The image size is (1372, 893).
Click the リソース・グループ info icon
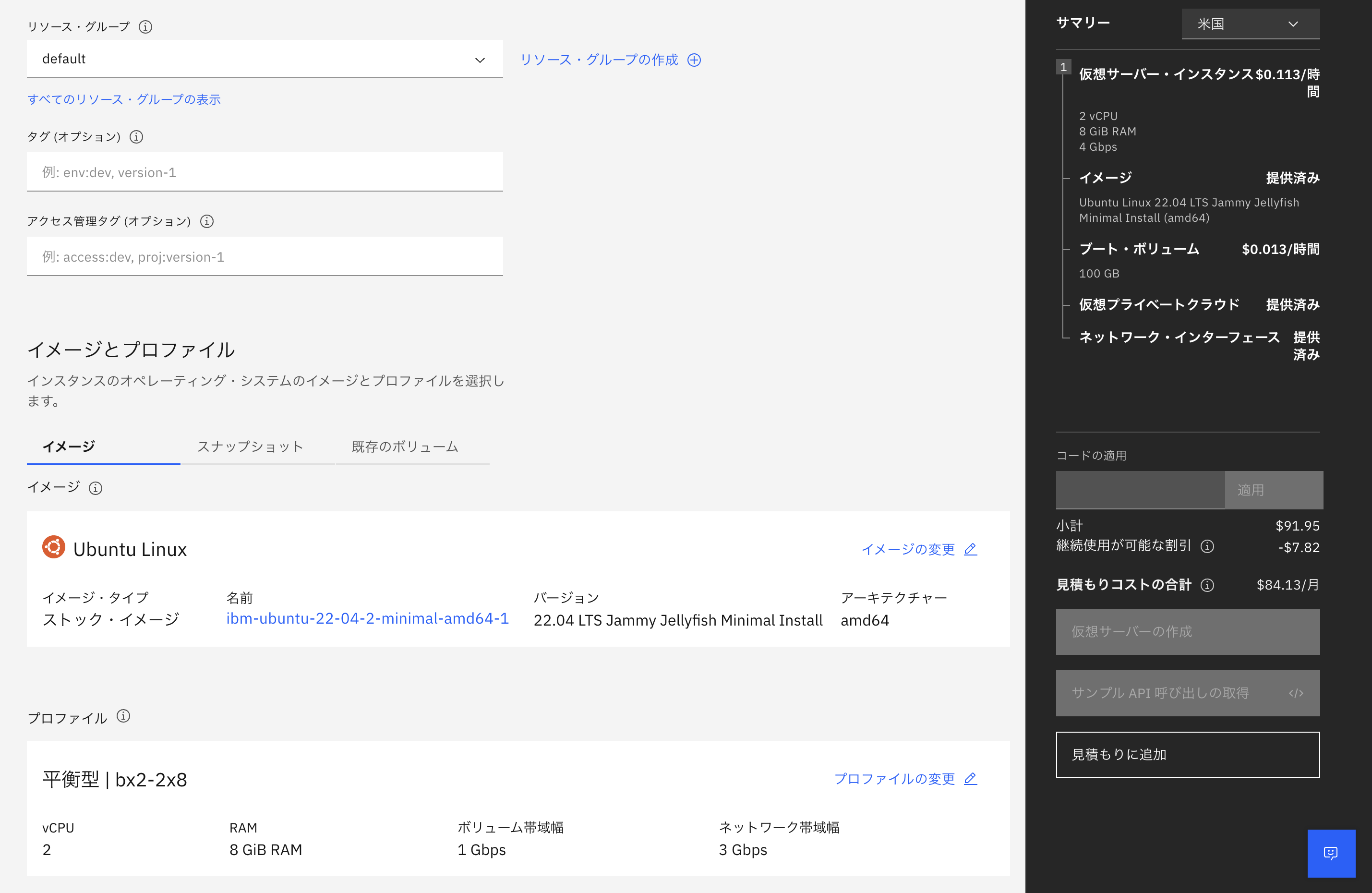(x=146, y=26)
